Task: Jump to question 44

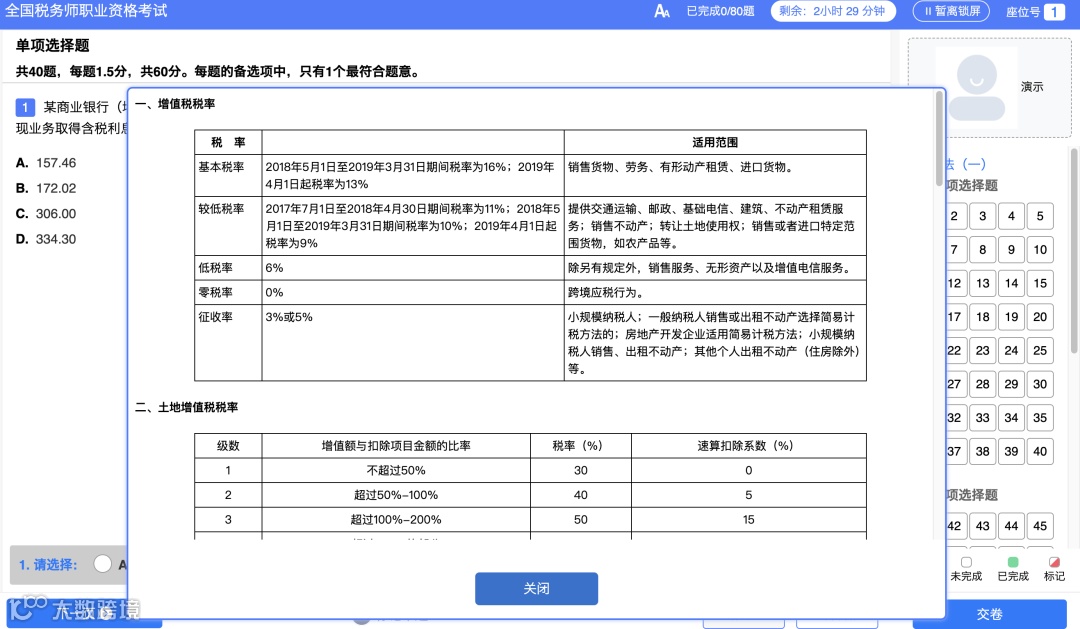Action: tap(1011, 526)
